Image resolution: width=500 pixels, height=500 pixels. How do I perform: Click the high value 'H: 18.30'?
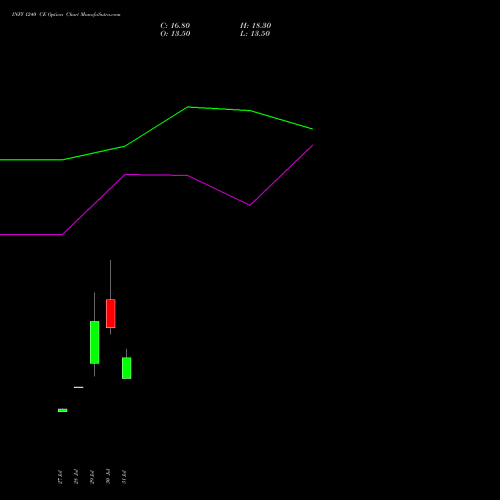click(256, 26)
